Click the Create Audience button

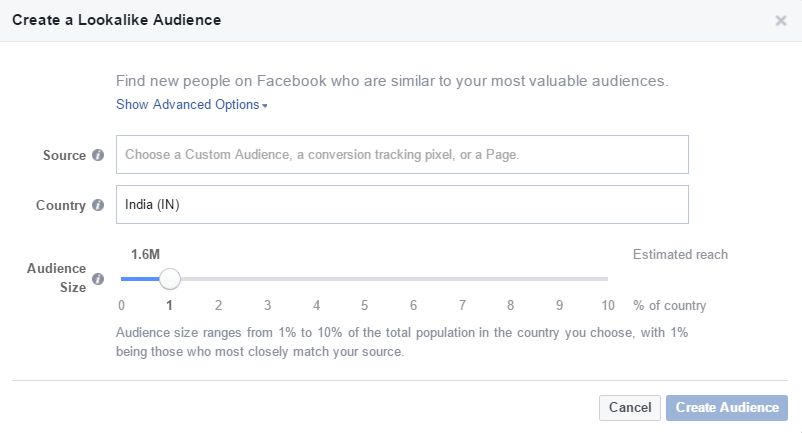(x=727, y=407)
